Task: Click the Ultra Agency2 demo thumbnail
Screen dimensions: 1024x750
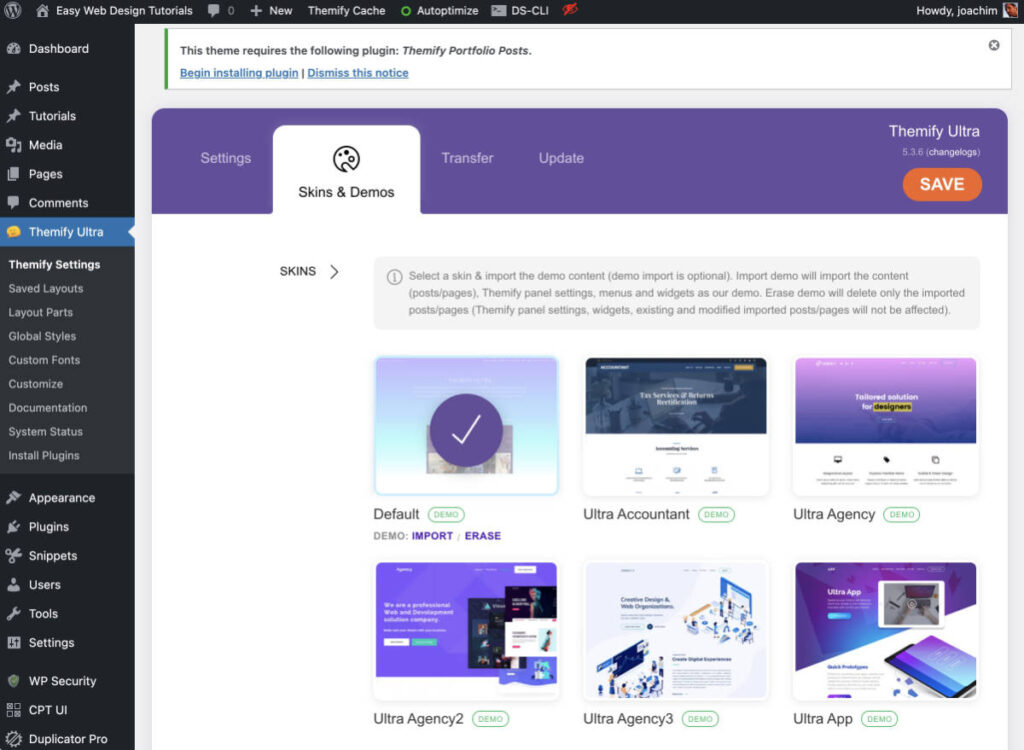Action: 466,630
